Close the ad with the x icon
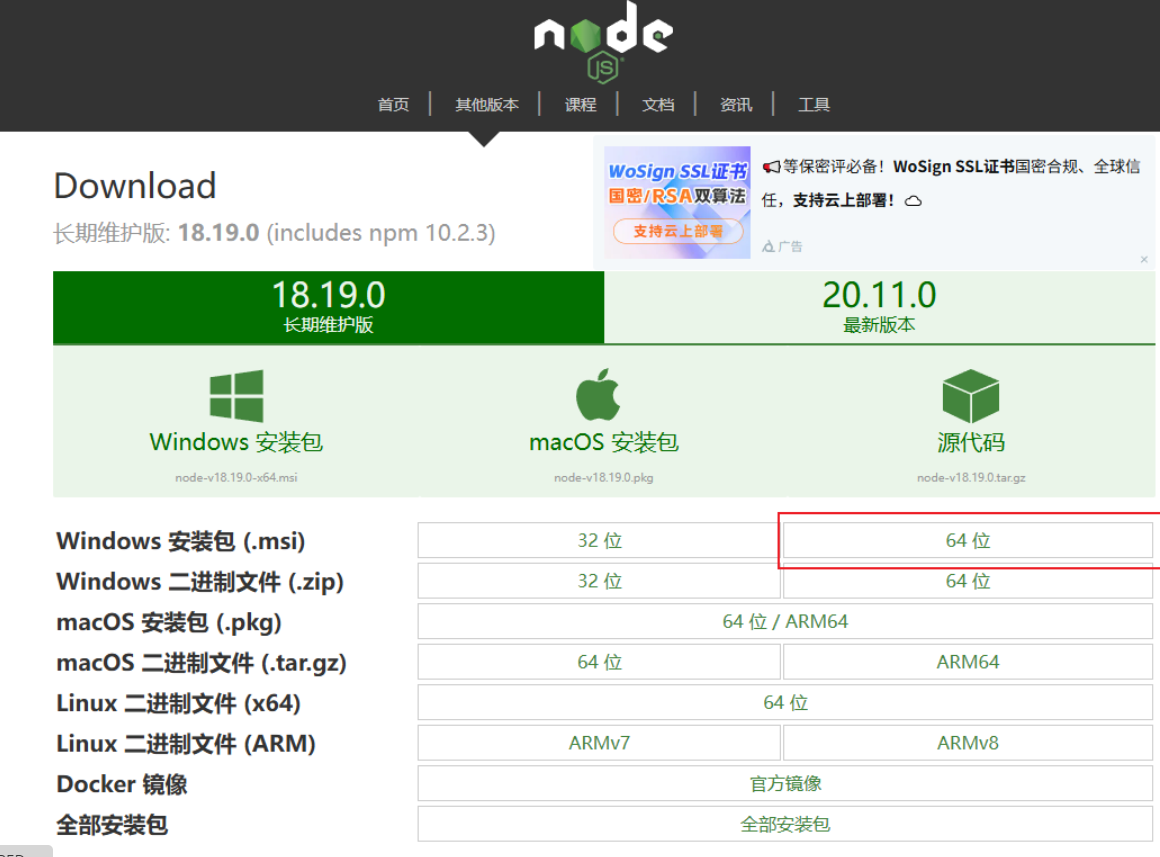Screen dimensions: 1160x857 (1144, 259)
